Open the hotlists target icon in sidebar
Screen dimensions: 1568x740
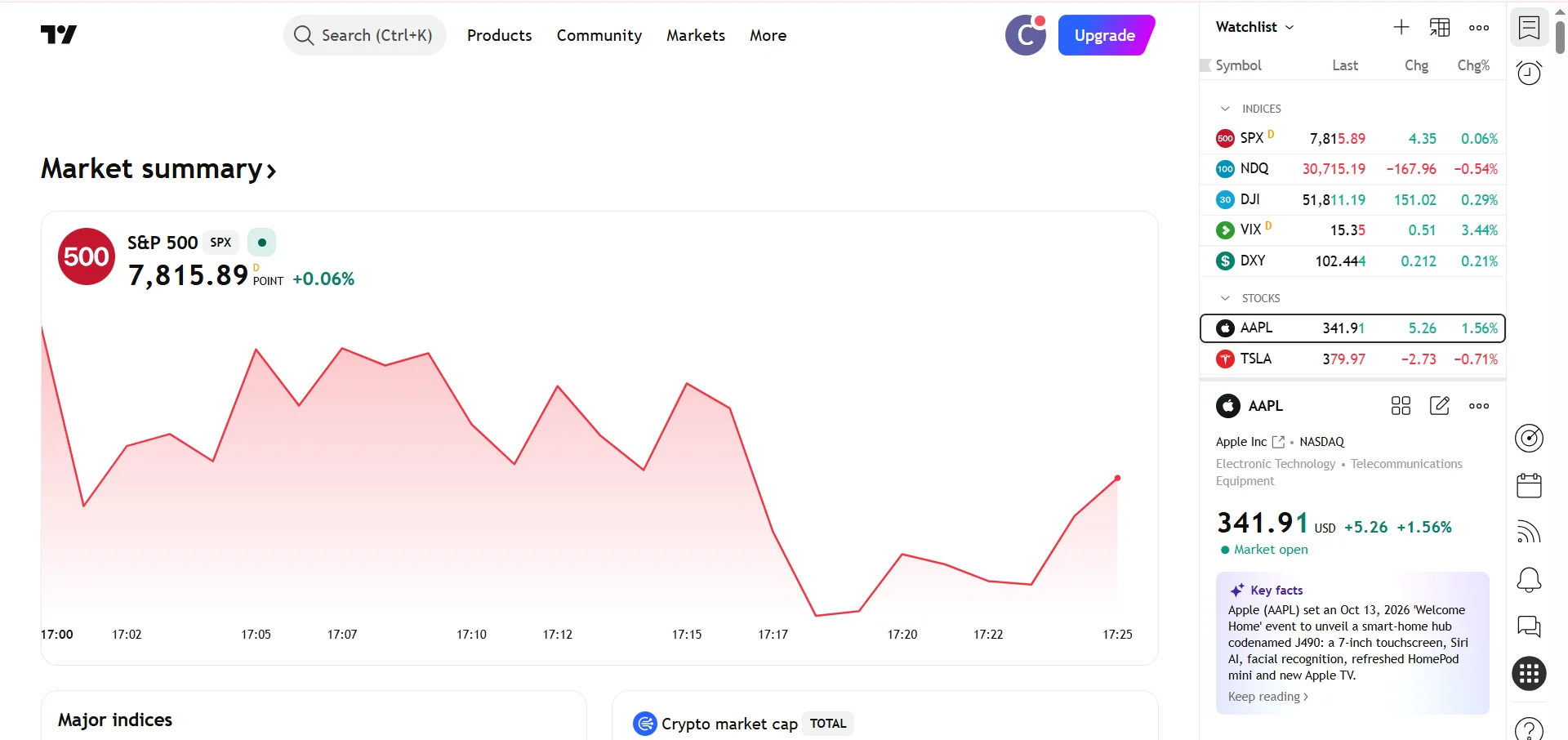[x=1529, y=439]
